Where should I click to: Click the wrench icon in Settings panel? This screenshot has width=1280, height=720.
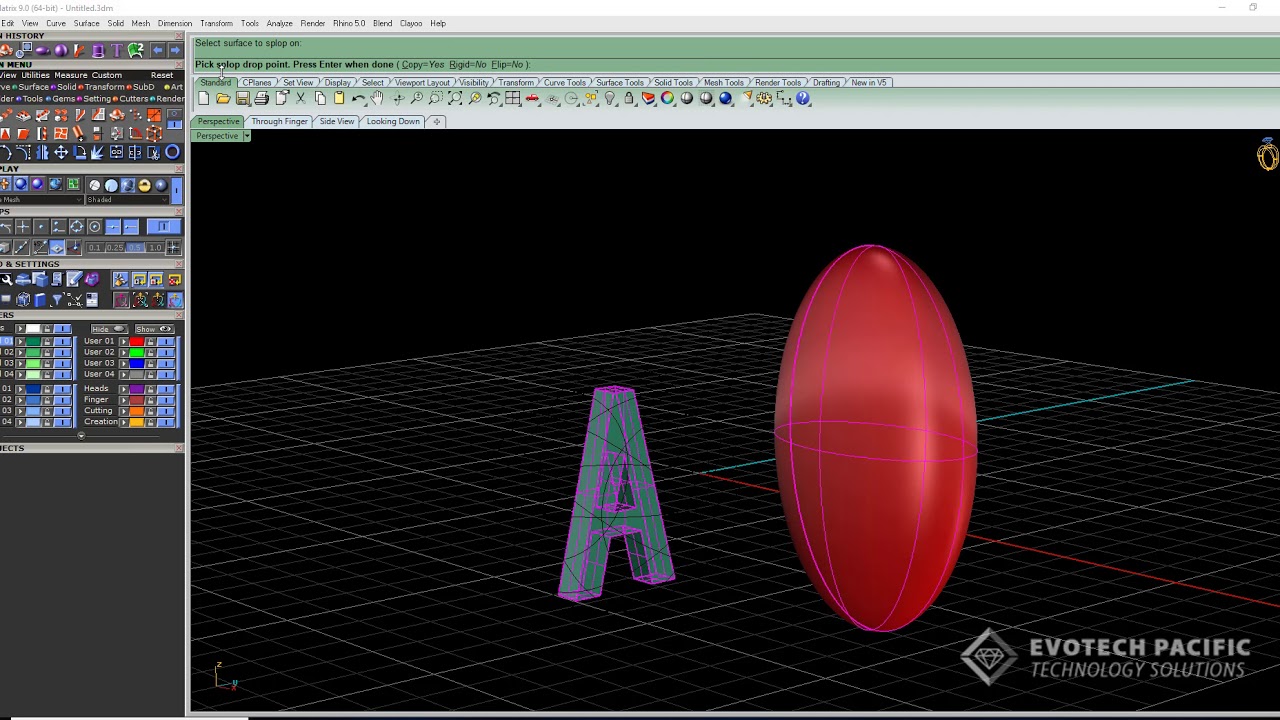coord(6,280)
